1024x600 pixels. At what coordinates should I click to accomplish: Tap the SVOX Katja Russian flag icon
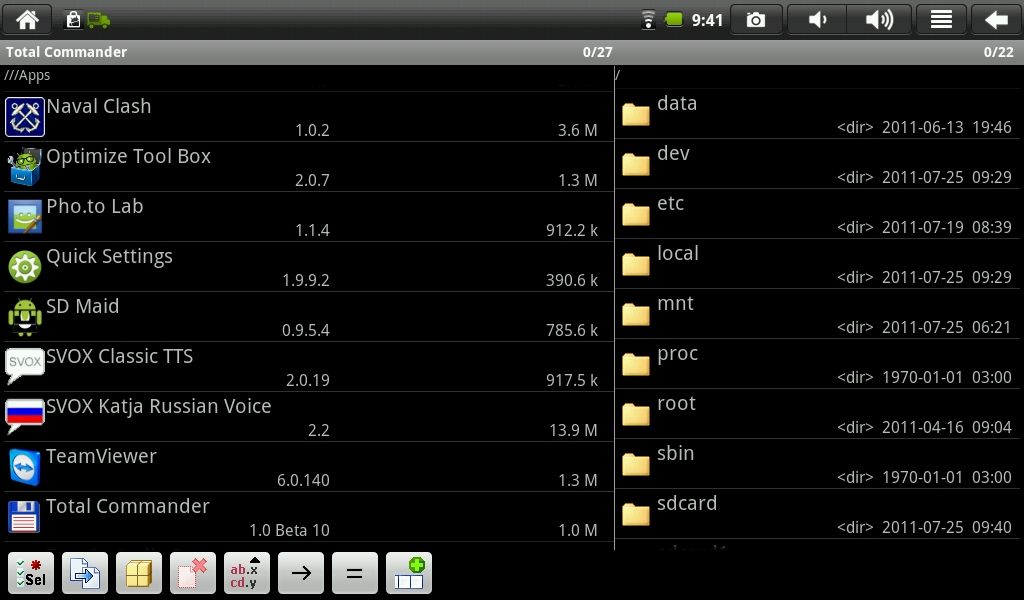pos(25,416)
